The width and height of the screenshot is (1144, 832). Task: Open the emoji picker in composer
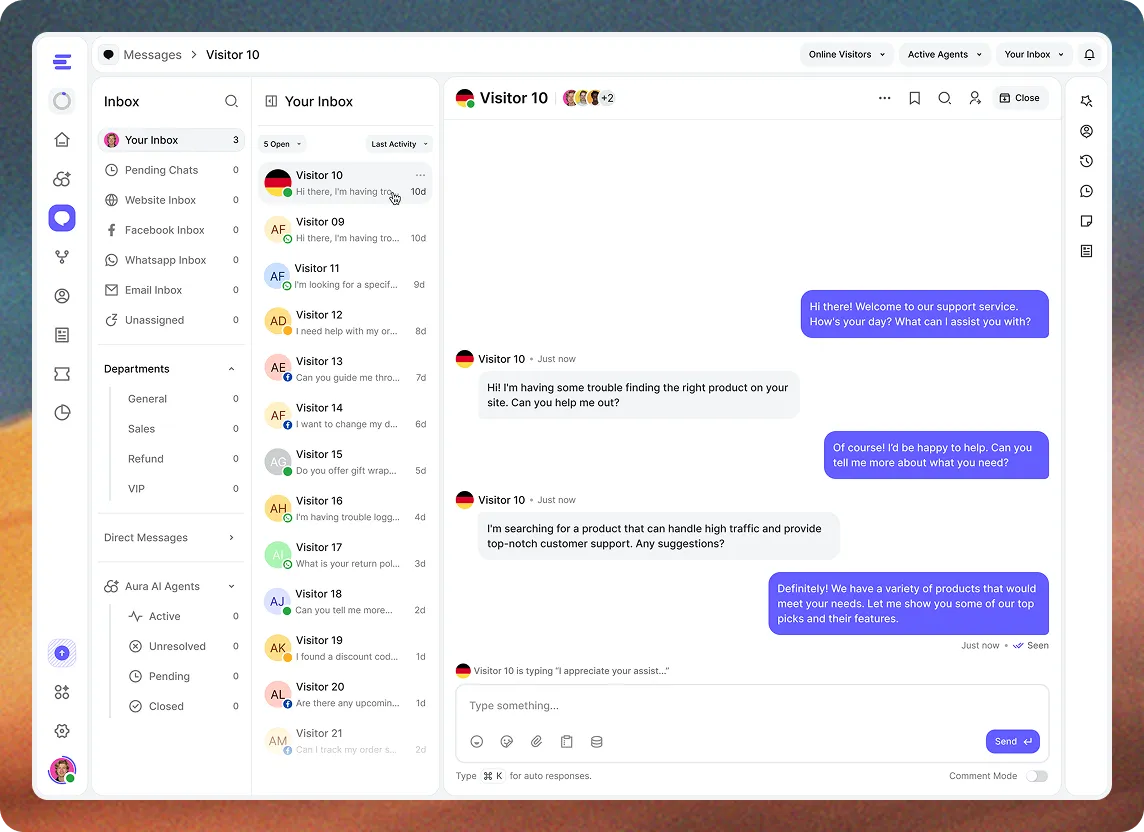(476, 742)
